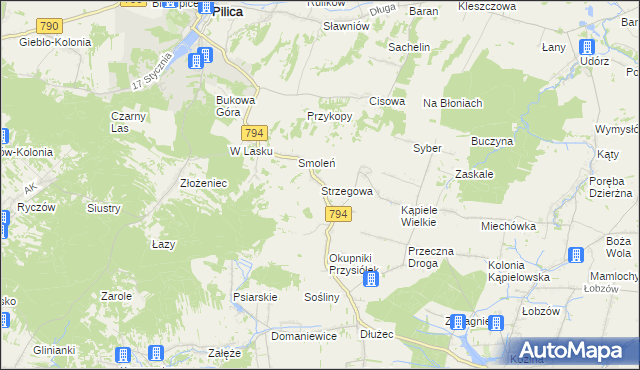The height and width of the screenshot is (370, 640).
Task: Select the Bukowa Góra label
Action: [x=236, y=106]
